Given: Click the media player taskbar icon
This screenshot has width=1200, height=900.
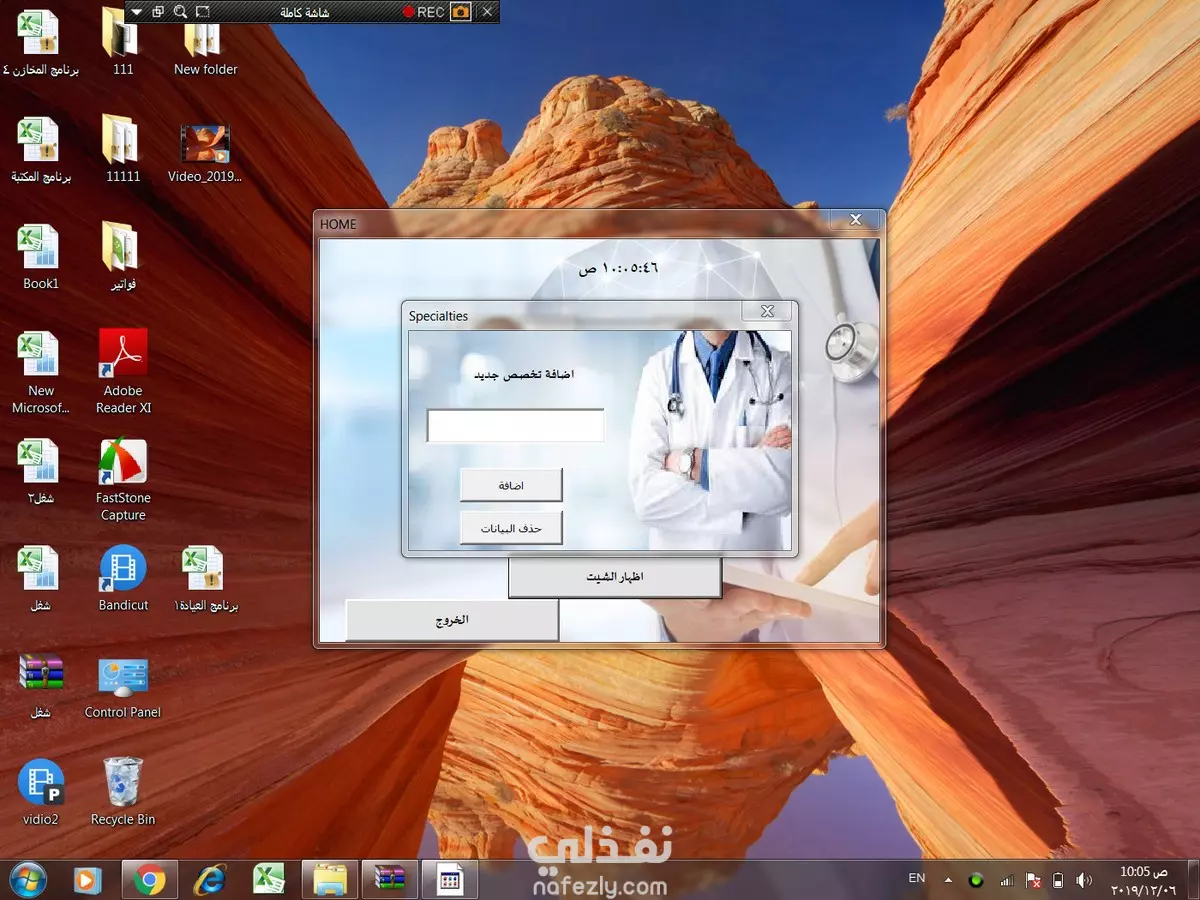Looking at the screenshot, I should (x=89, y=879).
